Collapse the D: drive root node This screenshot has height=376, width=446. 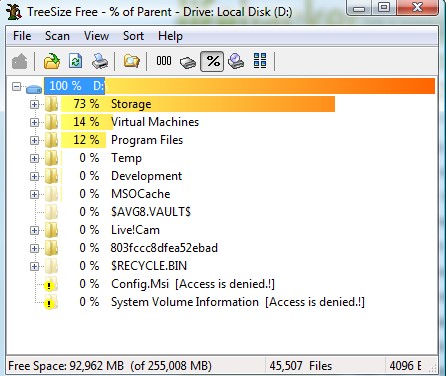click(x=16, y=87)
